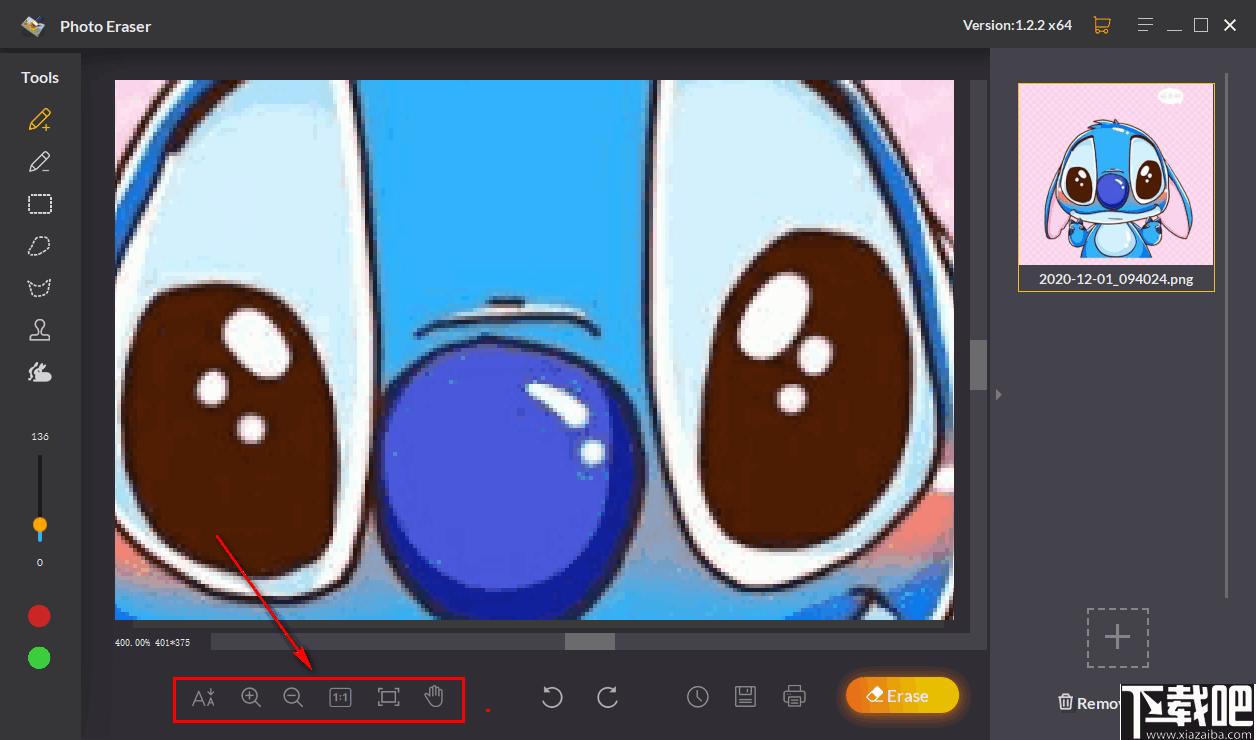Choose the lasso selection tool
Viewport: 1256px width, 740px height.
point(40,246)
